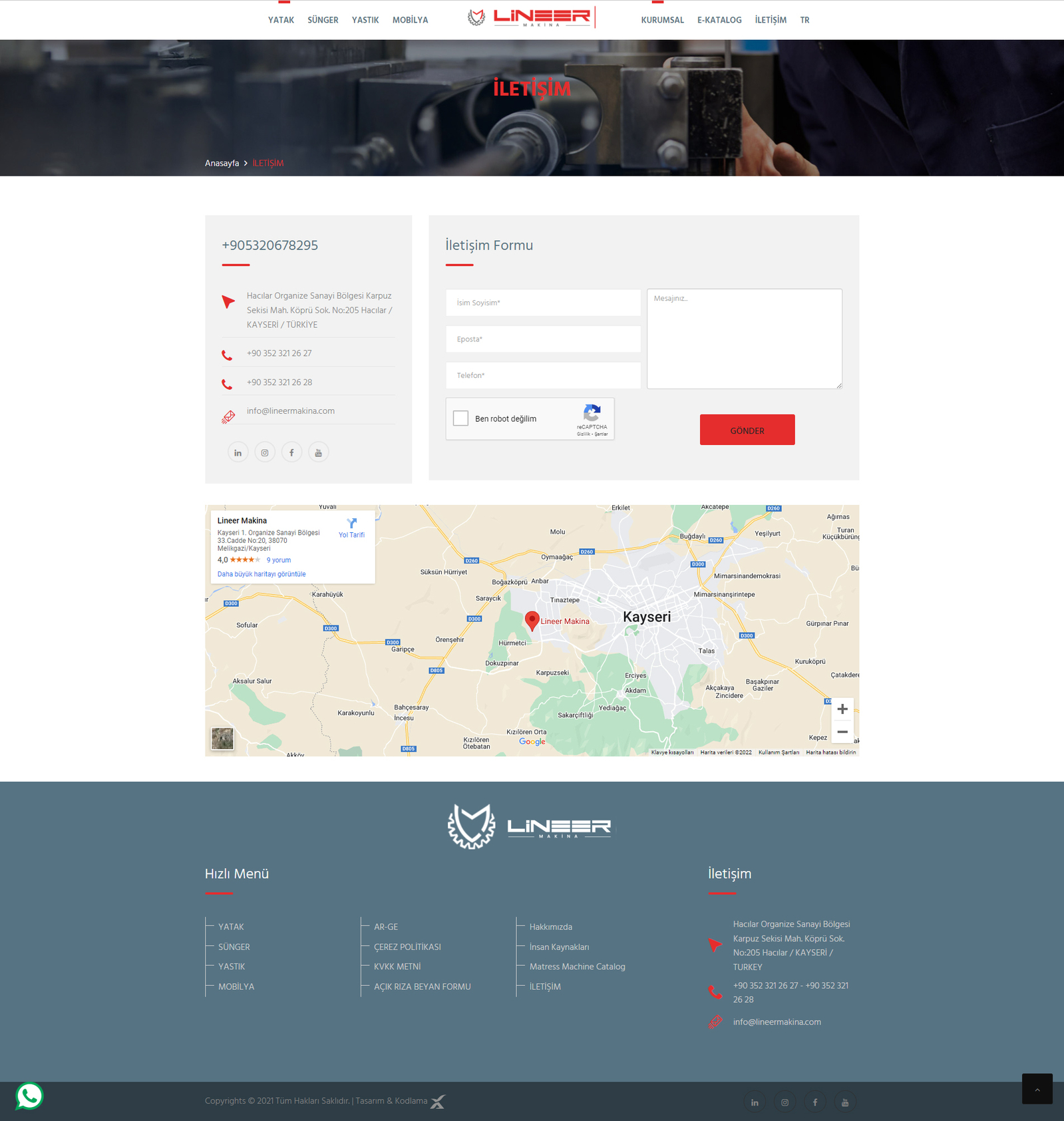This screenshot has height=1121, width=1064.
Task: Open the TR language selector
Action: (x=804, y=20)
